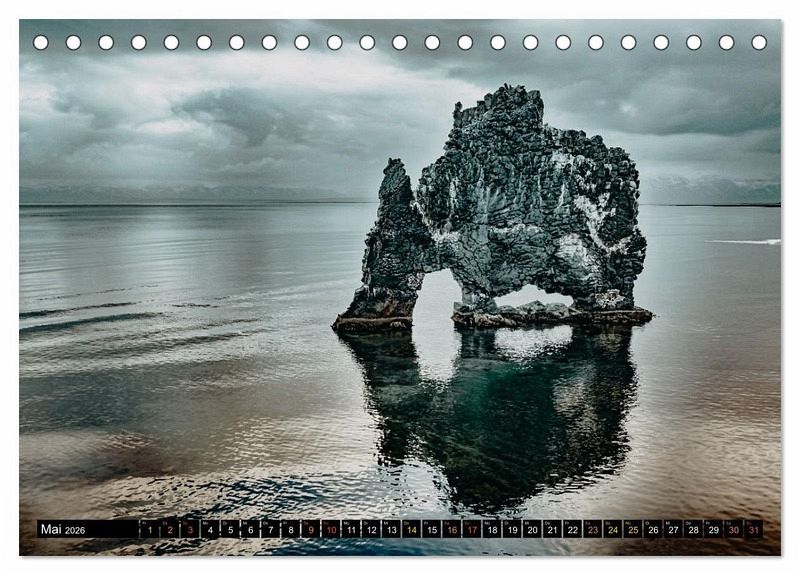Choose the red-marked day 17 cell

472,529
